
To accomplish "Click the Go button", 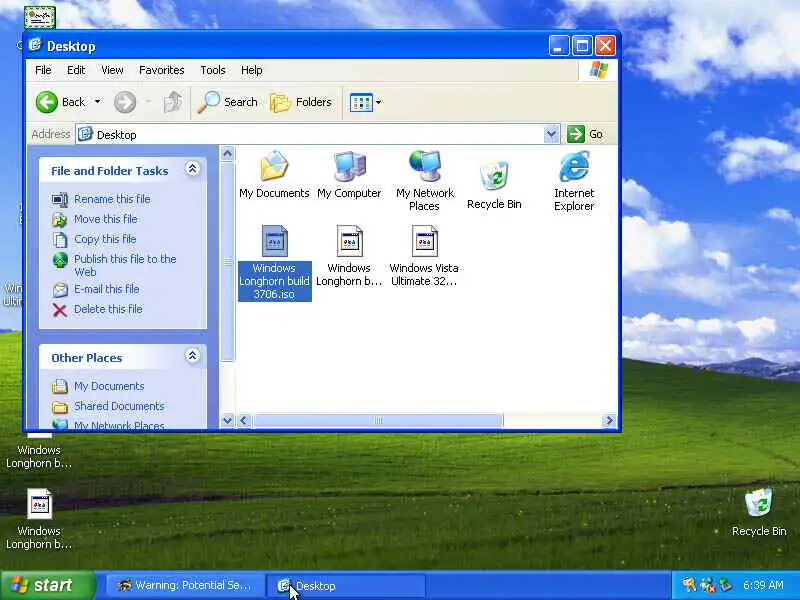I will coord(585,134).
